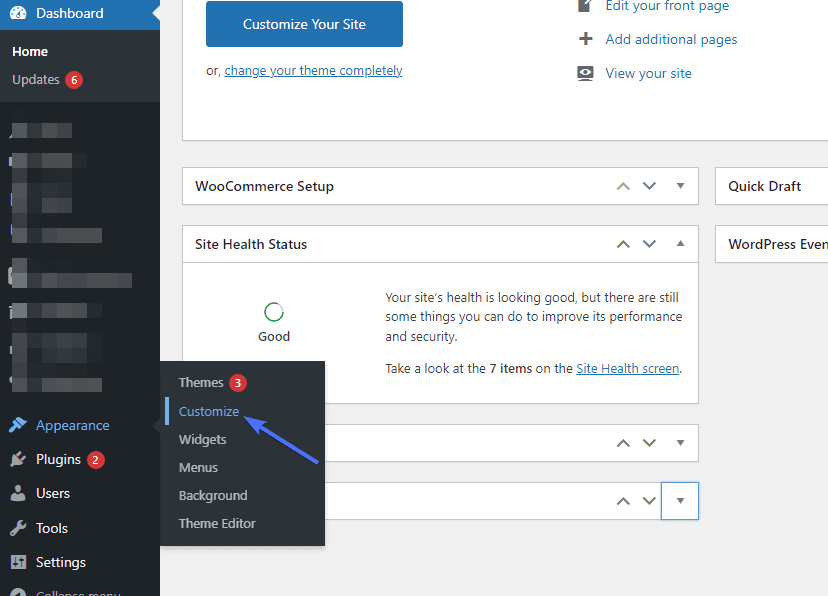Move Site Health Status panel up

pos(623,244)
